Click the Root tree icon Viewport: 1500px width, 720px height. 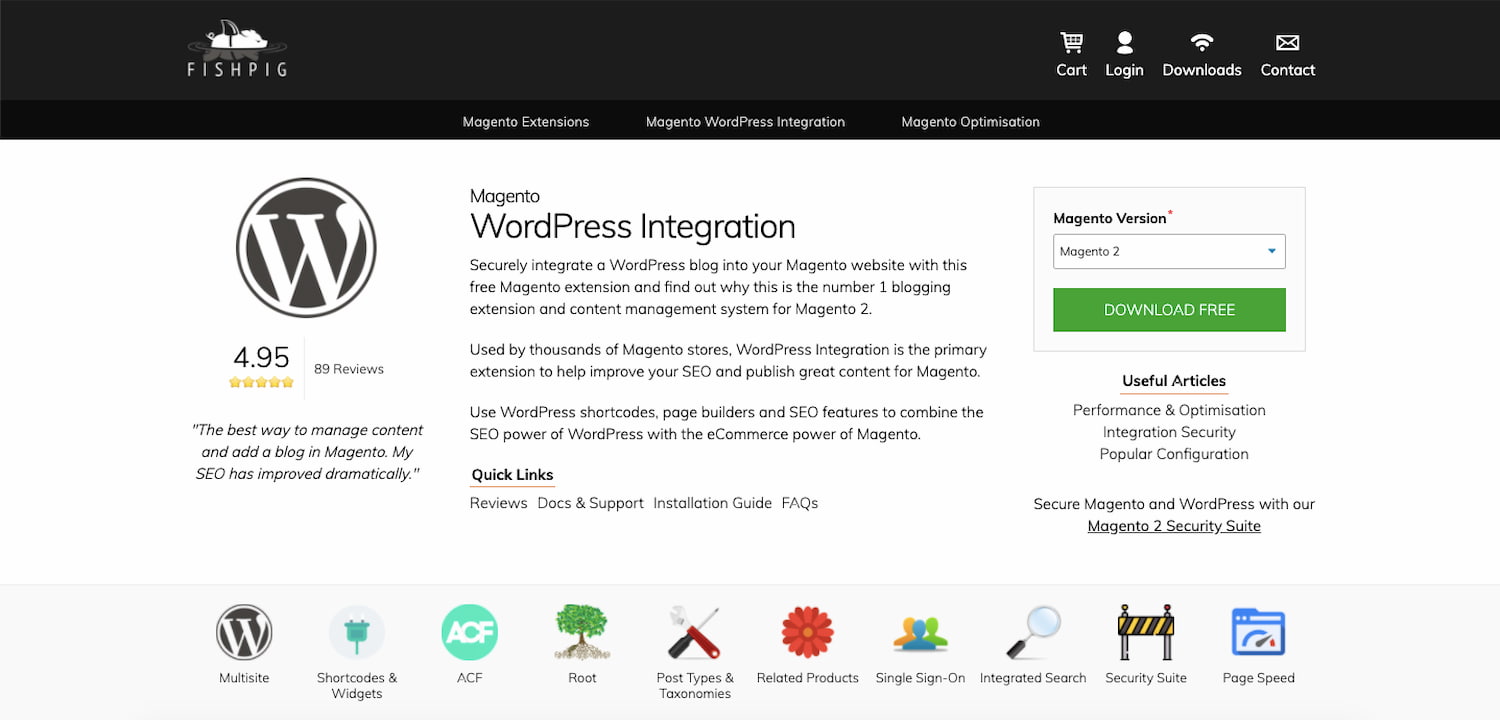click(x=582, y=632)
